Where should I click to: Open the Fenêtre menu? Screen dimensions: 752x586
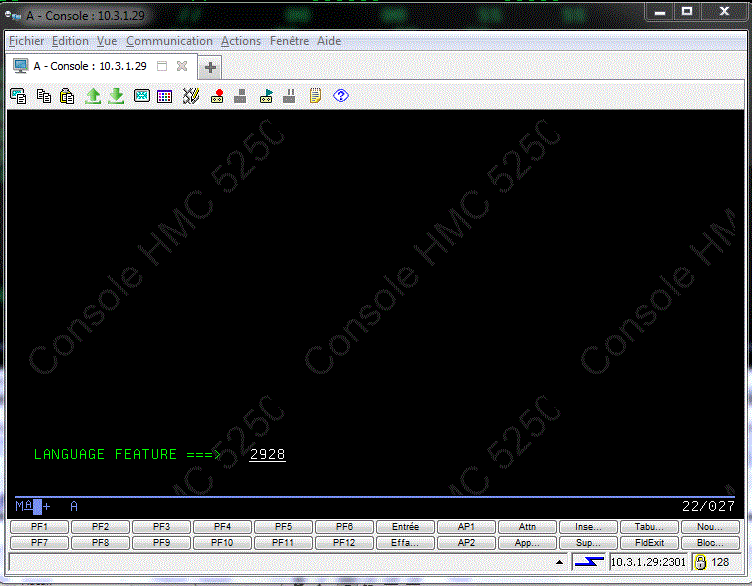(x=289, y=41)
